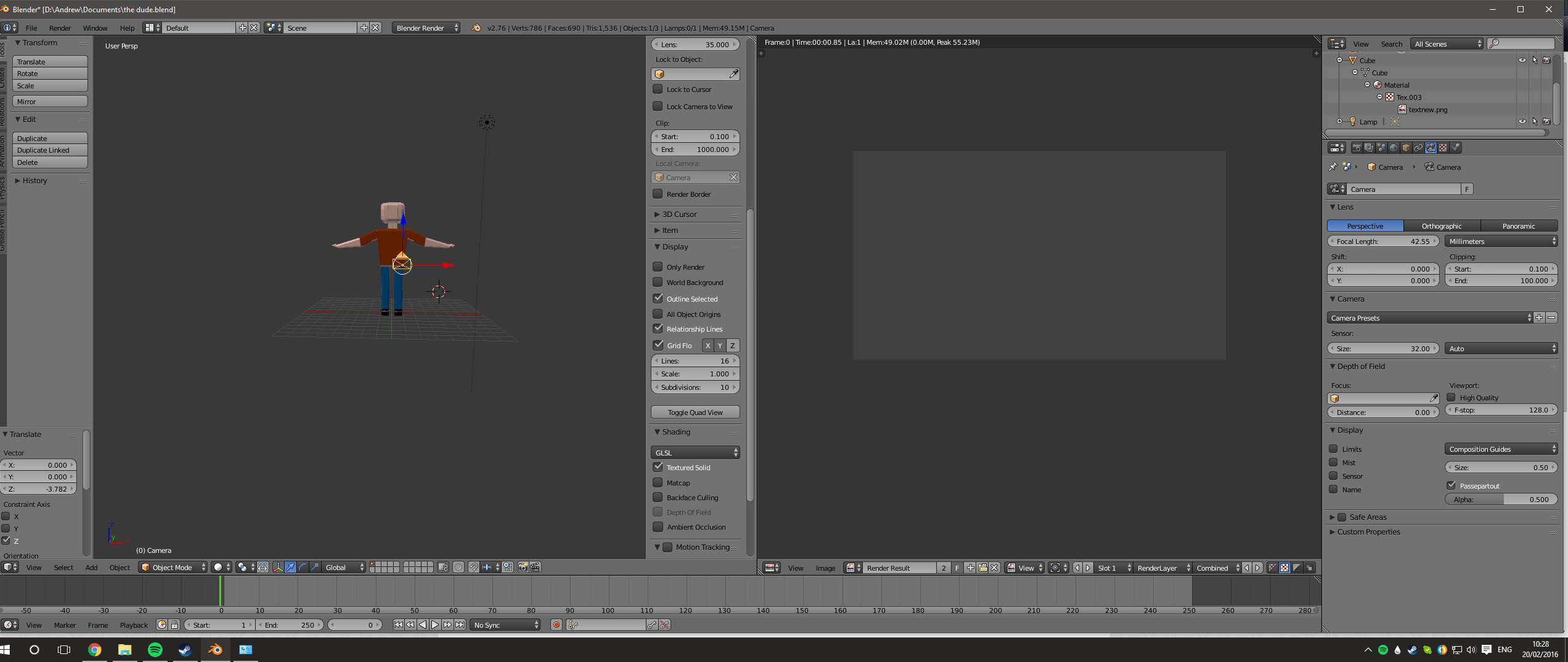Open the Help menu

pyautogui.click(x=127, y=28)
